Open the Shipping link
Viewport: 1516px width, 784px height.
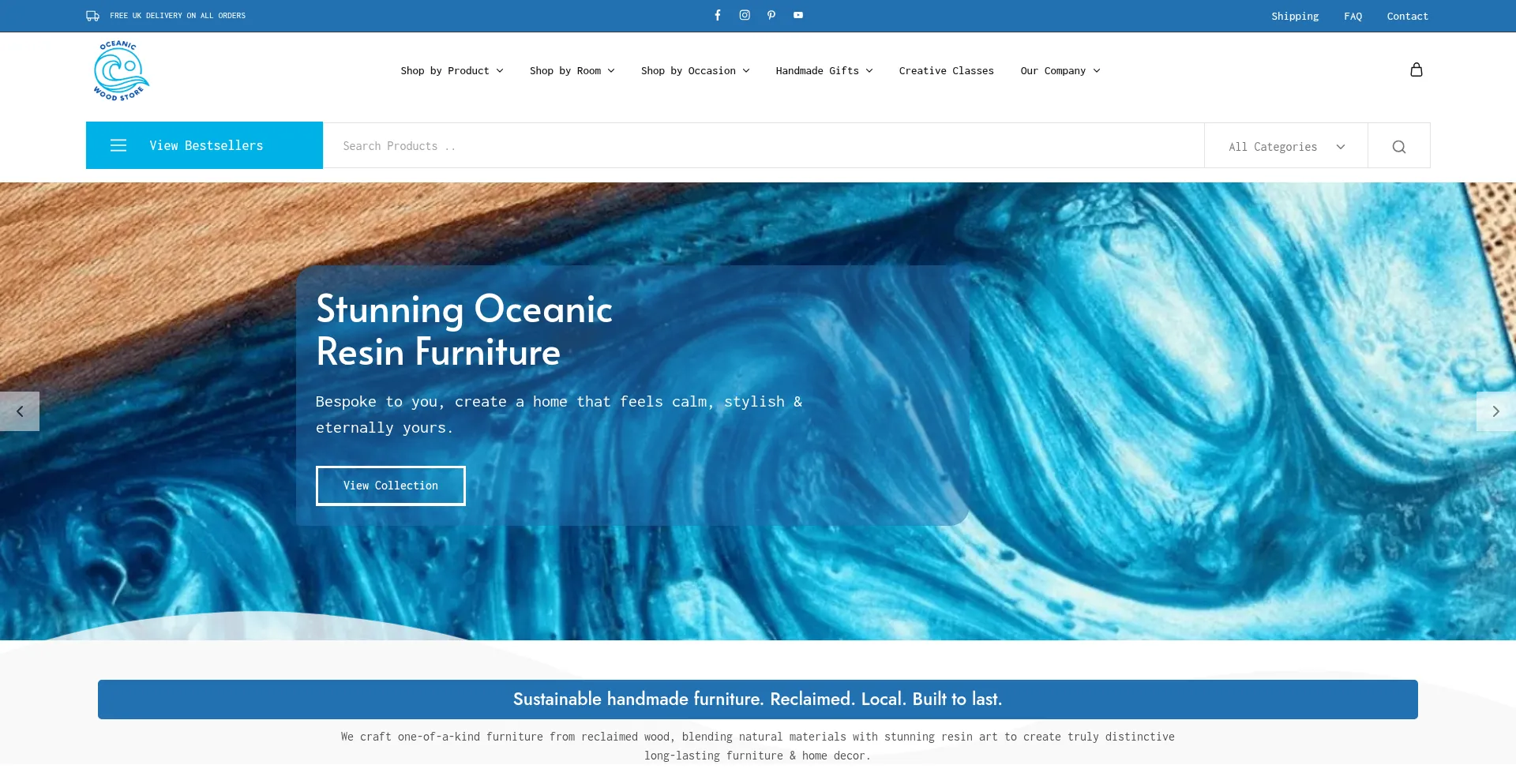tap(1294, 16)
